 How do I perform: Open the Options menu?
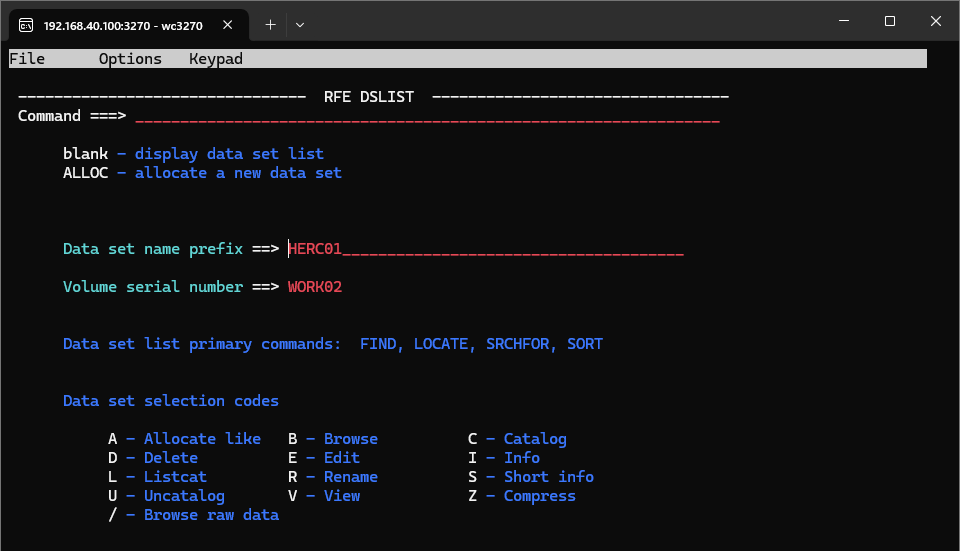130,59
